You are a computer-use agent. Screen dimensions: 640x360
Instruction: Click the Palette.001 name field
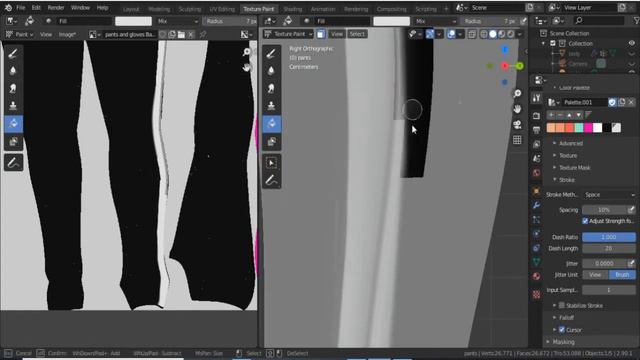click(x=583, y=102)
